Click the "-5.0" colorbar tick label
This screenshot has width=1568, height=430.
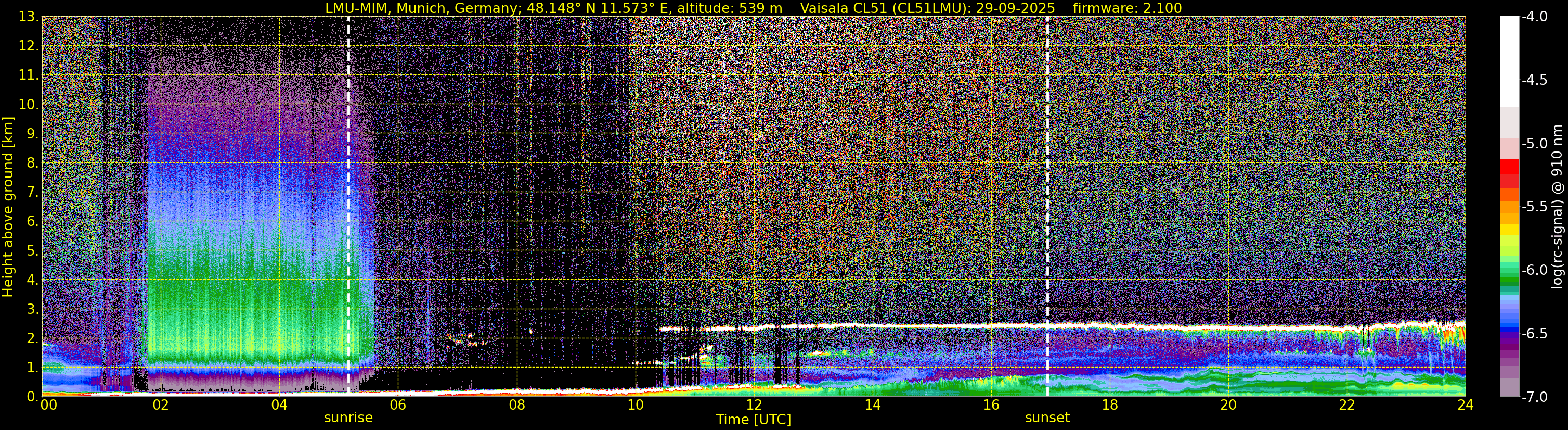pos(1535,144)
